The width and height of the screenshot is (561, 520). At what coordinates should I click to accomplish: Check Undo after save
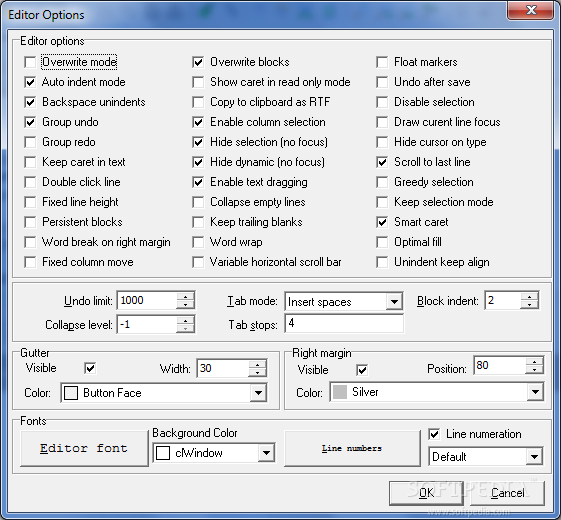(x=382, y=82)
